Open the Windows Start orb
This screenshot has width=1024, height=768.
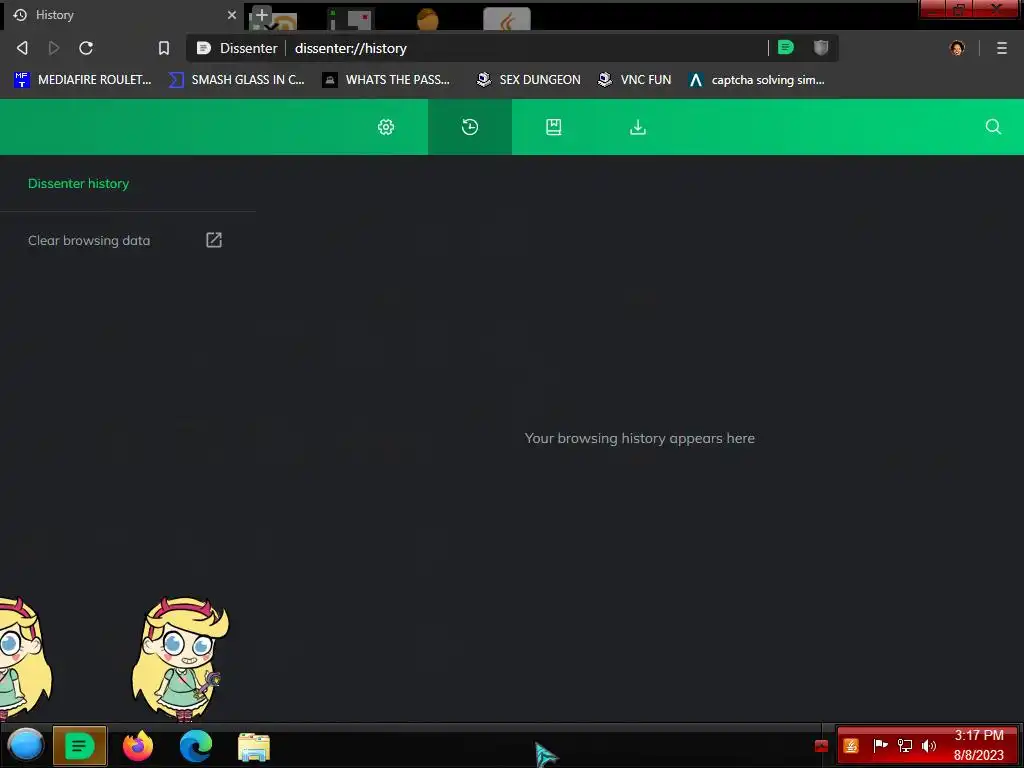tap(25, 745)
